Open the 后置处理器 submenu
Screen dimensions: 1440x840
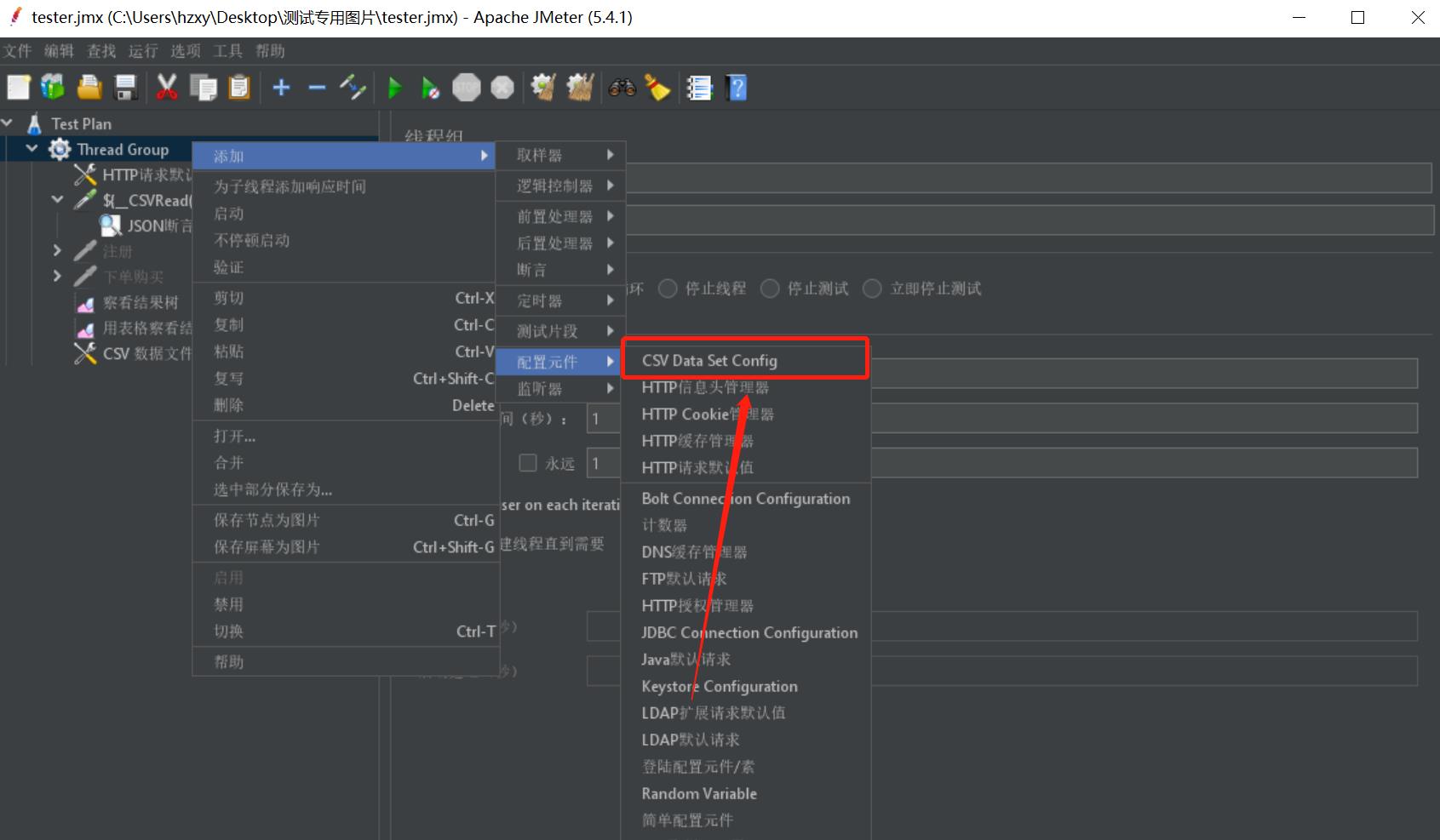click(x=562, y=243)
